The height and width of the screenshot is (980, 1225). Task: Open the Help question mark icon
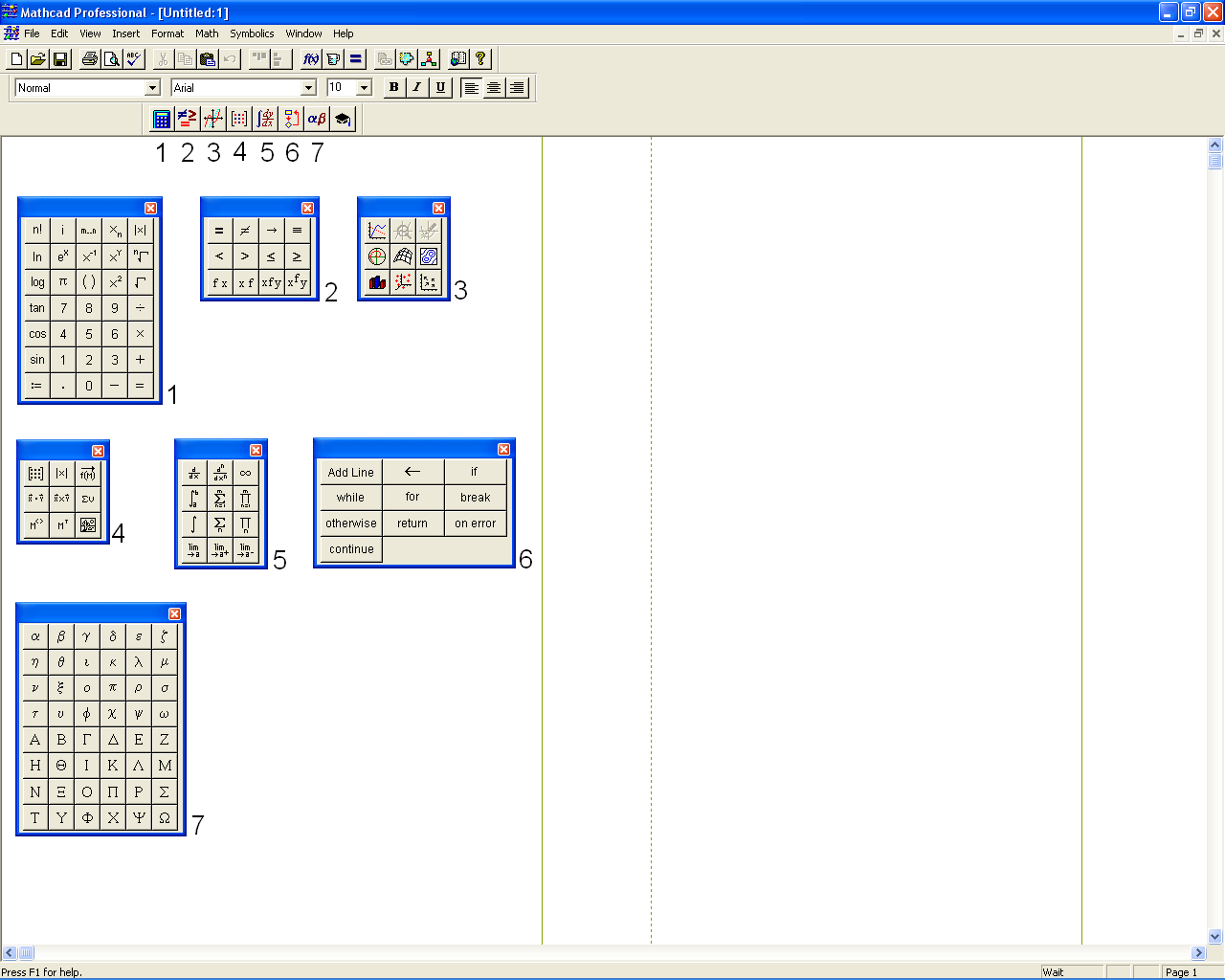480,59
